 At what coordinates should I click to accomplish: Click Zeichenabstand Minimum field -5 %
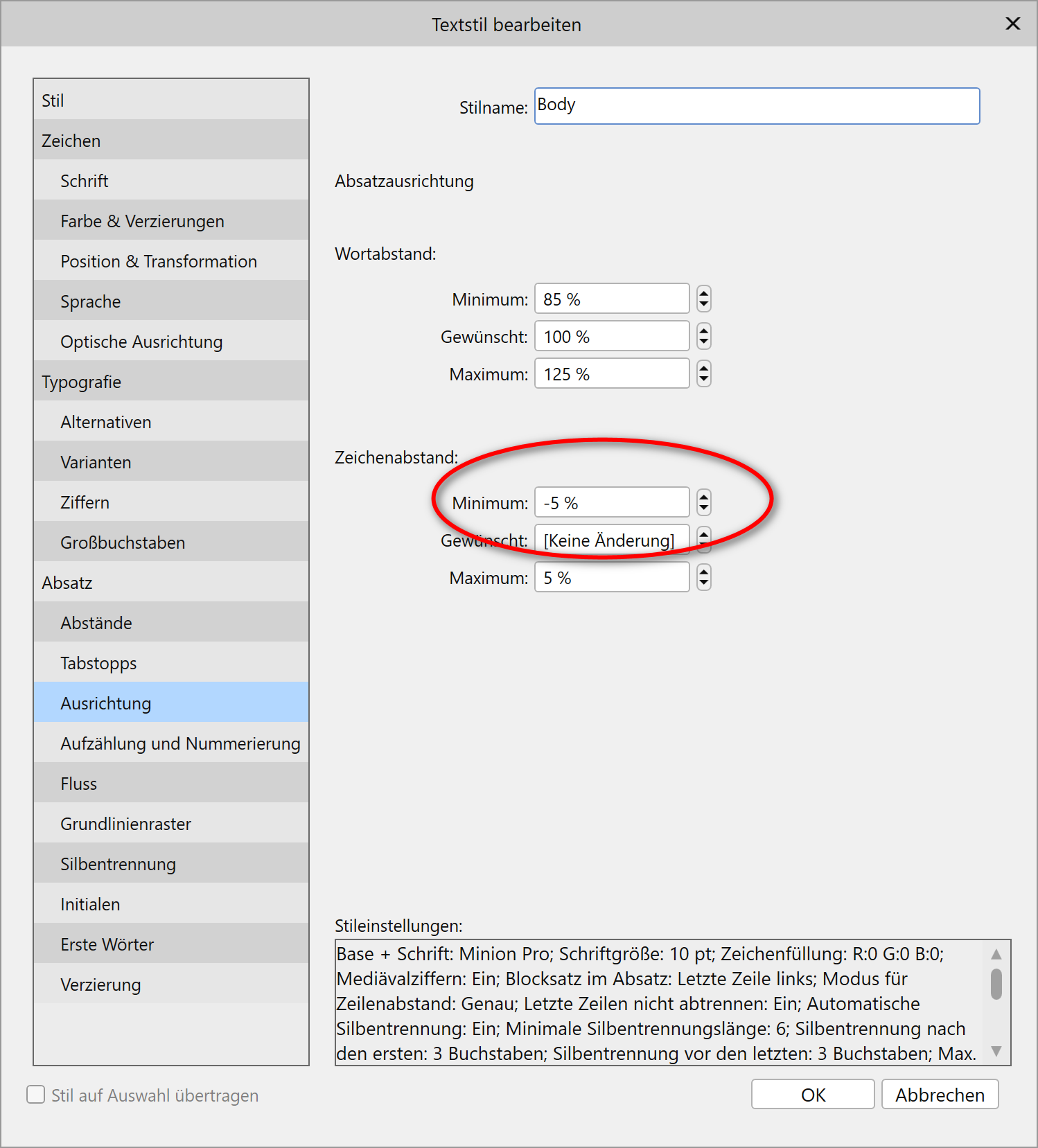pos(612,502)
